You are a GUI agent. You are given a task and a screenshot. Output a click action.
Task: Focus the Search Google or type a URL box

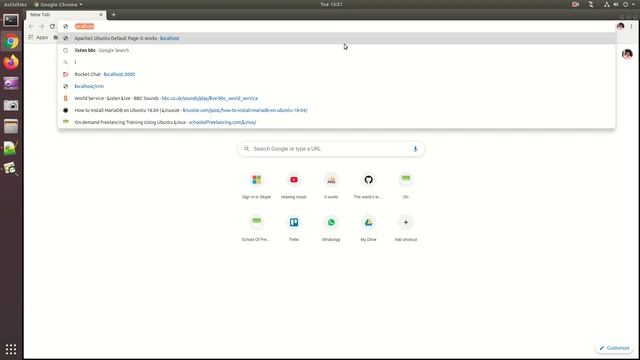[x=331, y=149]
